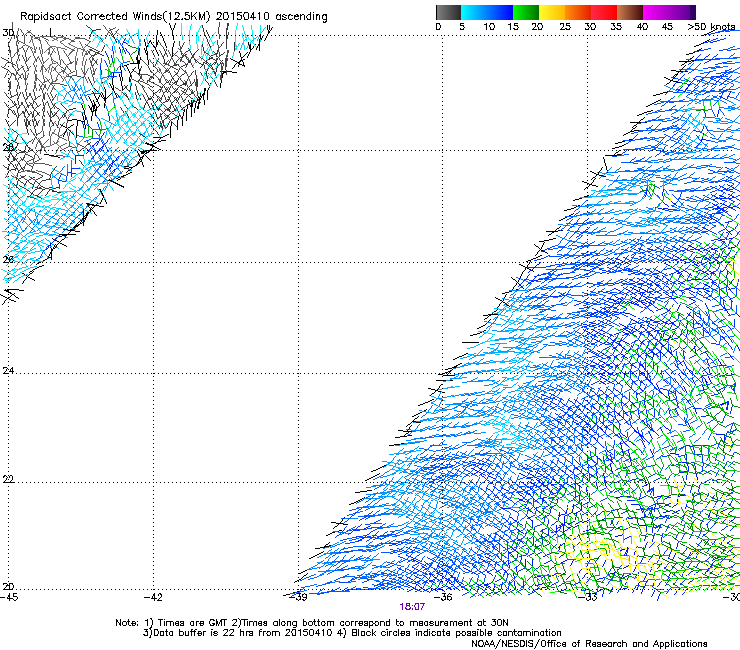The height and width of the screenshot is (650, 740).
Task: Click the orange 25-30 knots legend swatch
Action: [578, 12]
